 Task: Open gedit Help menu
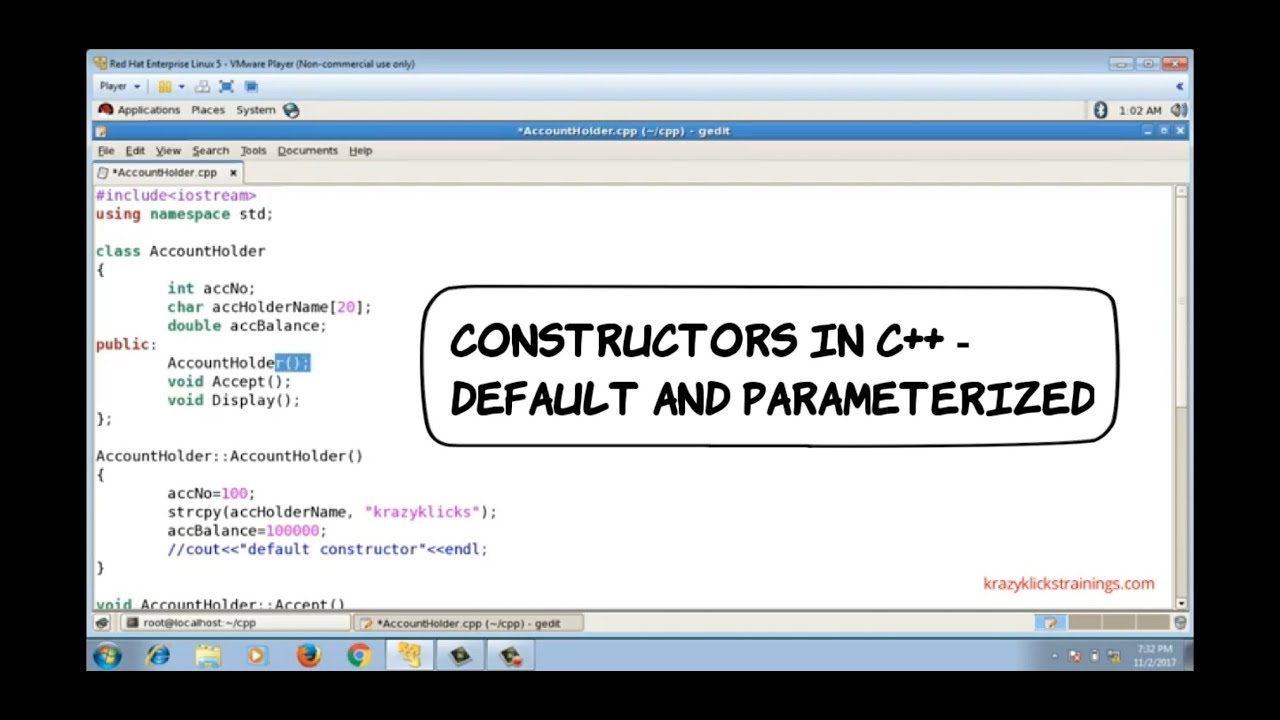pos(360,151)
